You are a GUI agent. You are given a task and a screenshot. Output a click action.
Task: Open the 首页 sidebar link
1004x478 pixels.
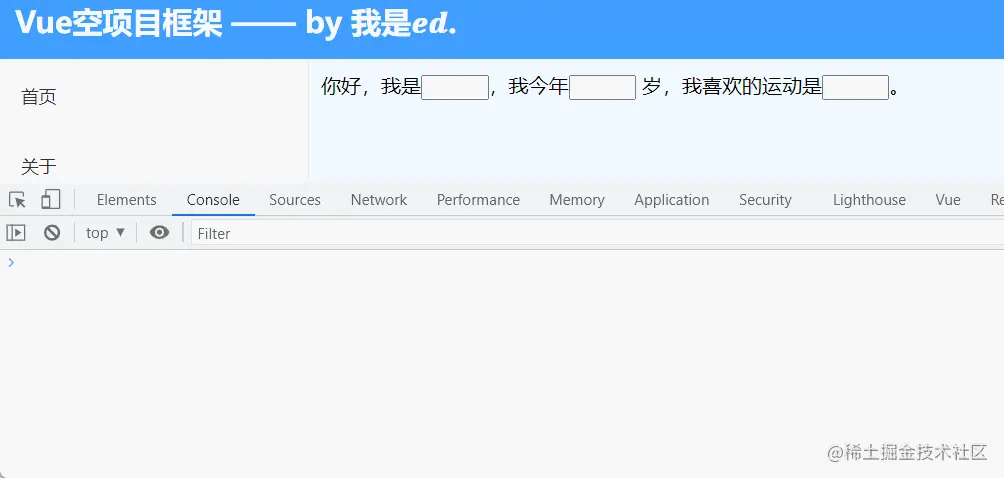pyautogui.click(x=39, y=97)
